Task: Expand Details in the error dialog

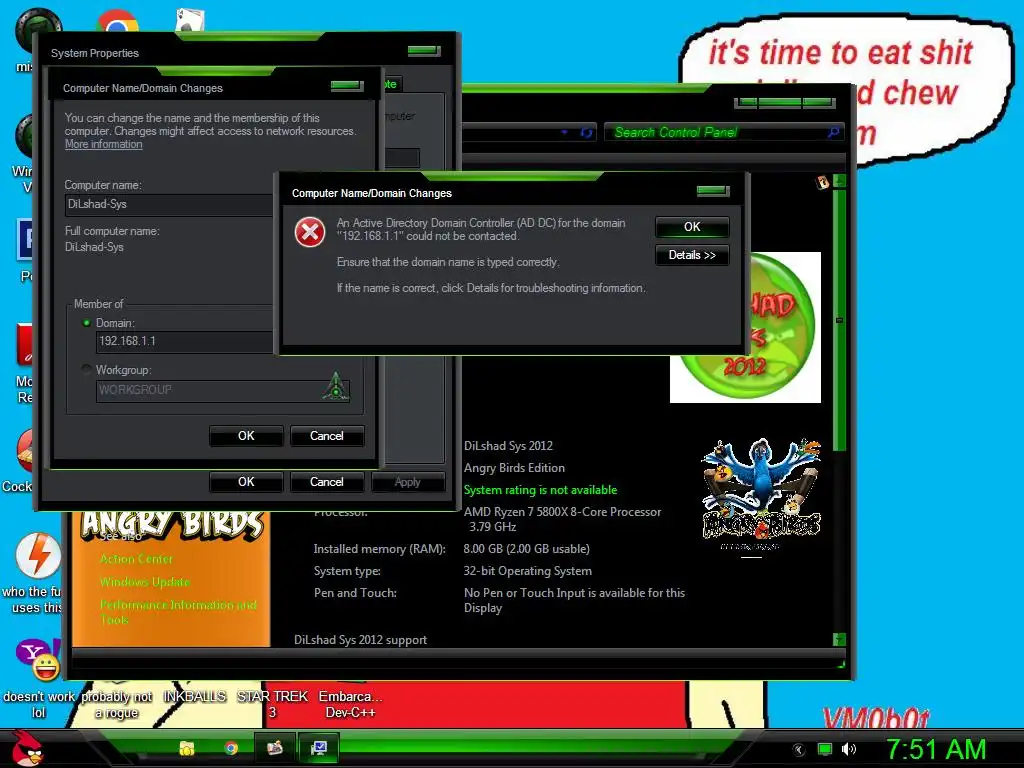Action: click(692, 255)
